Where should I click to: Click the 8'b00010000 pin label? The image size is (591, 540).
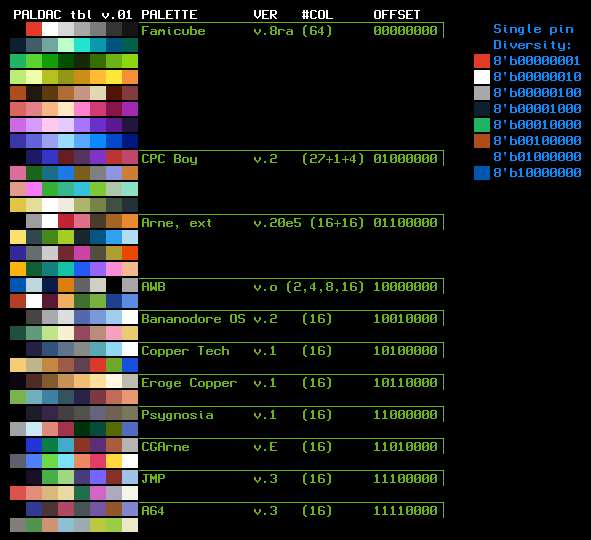click(x=537, y=125)
